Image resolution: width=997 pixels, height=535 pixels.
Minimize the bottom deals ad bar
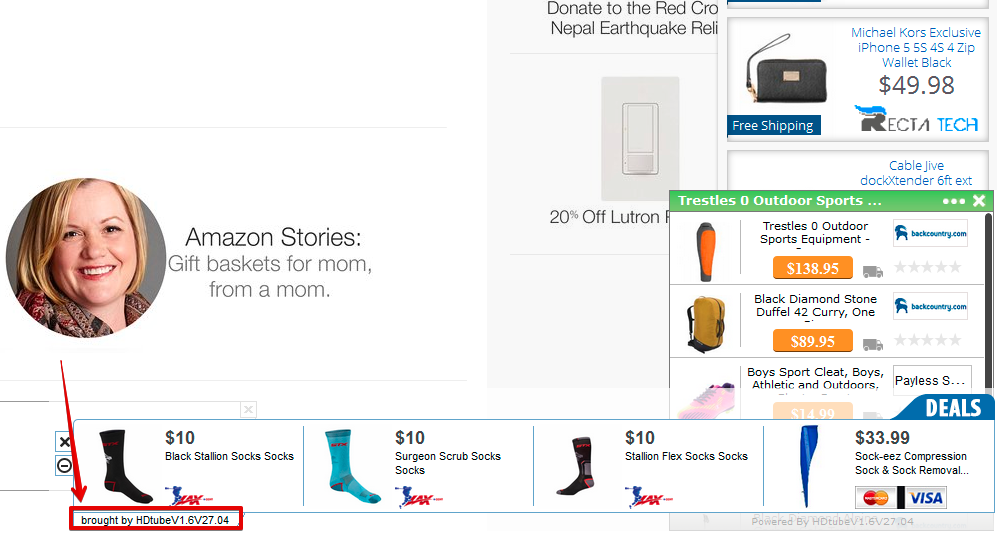(64, 465)
